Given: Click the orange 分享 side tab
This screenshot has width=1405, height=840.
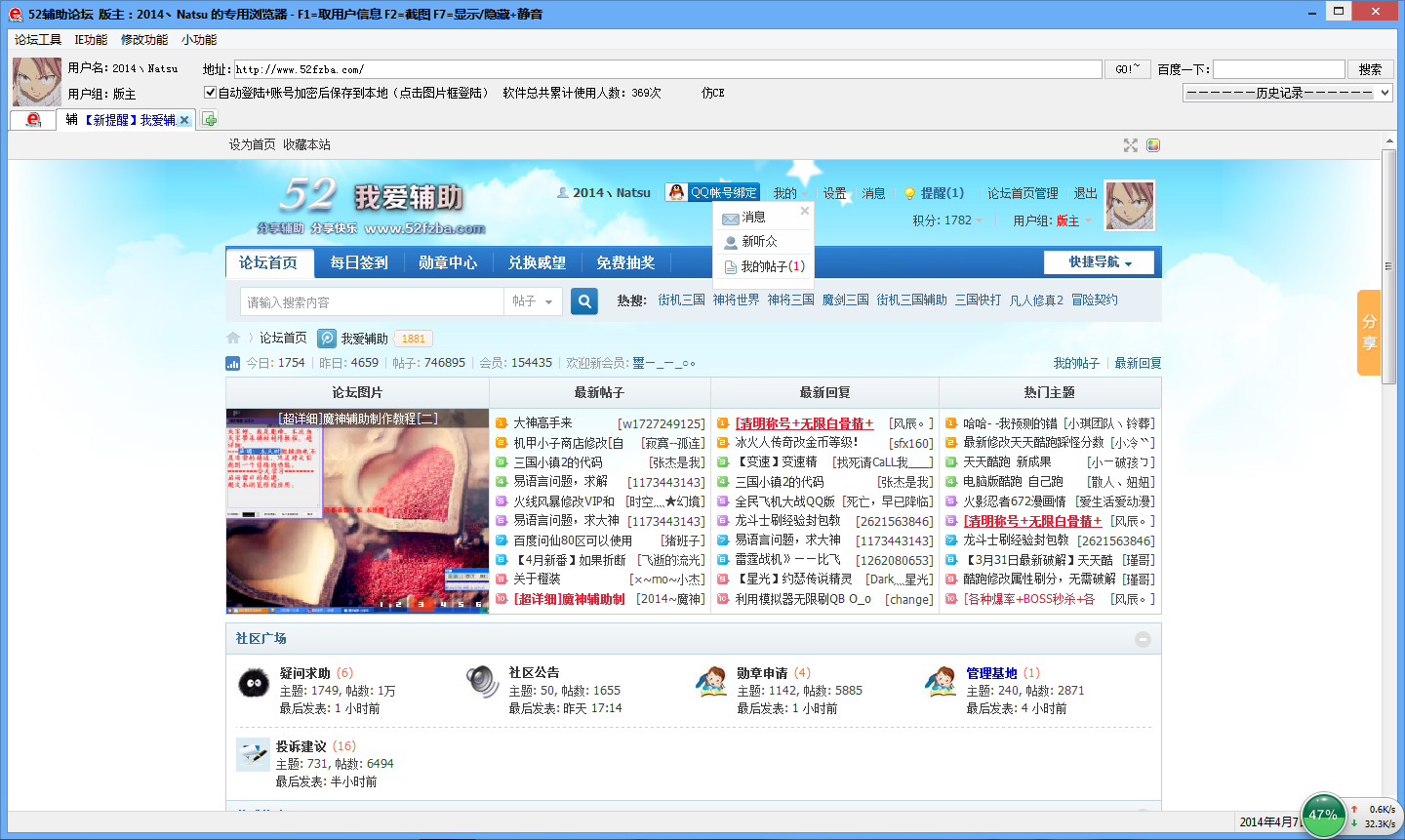Looking at the screenshot, I should (x=1369, y=332).
